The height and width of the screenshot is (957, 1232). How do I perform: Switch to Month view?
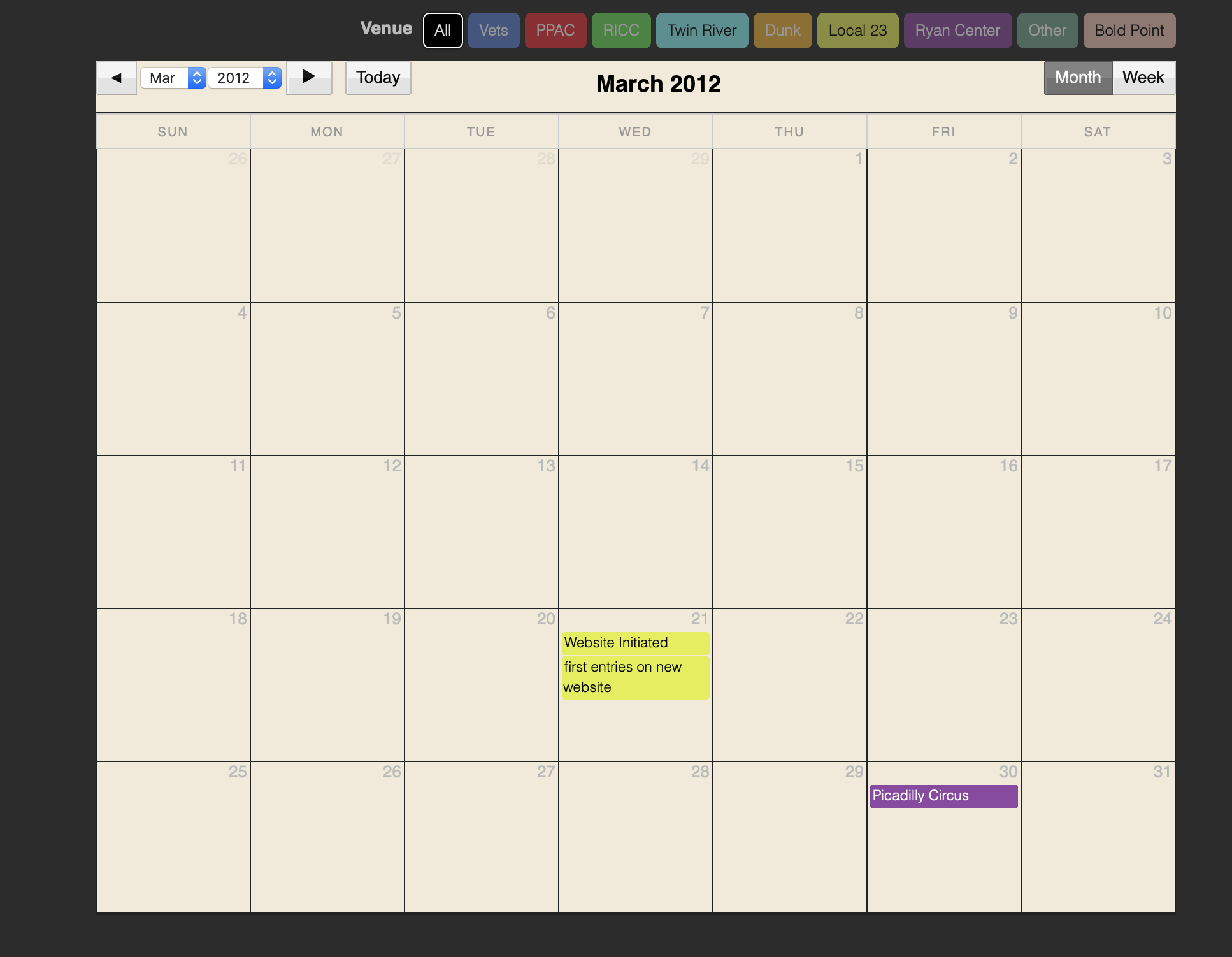pos(1078,78)
